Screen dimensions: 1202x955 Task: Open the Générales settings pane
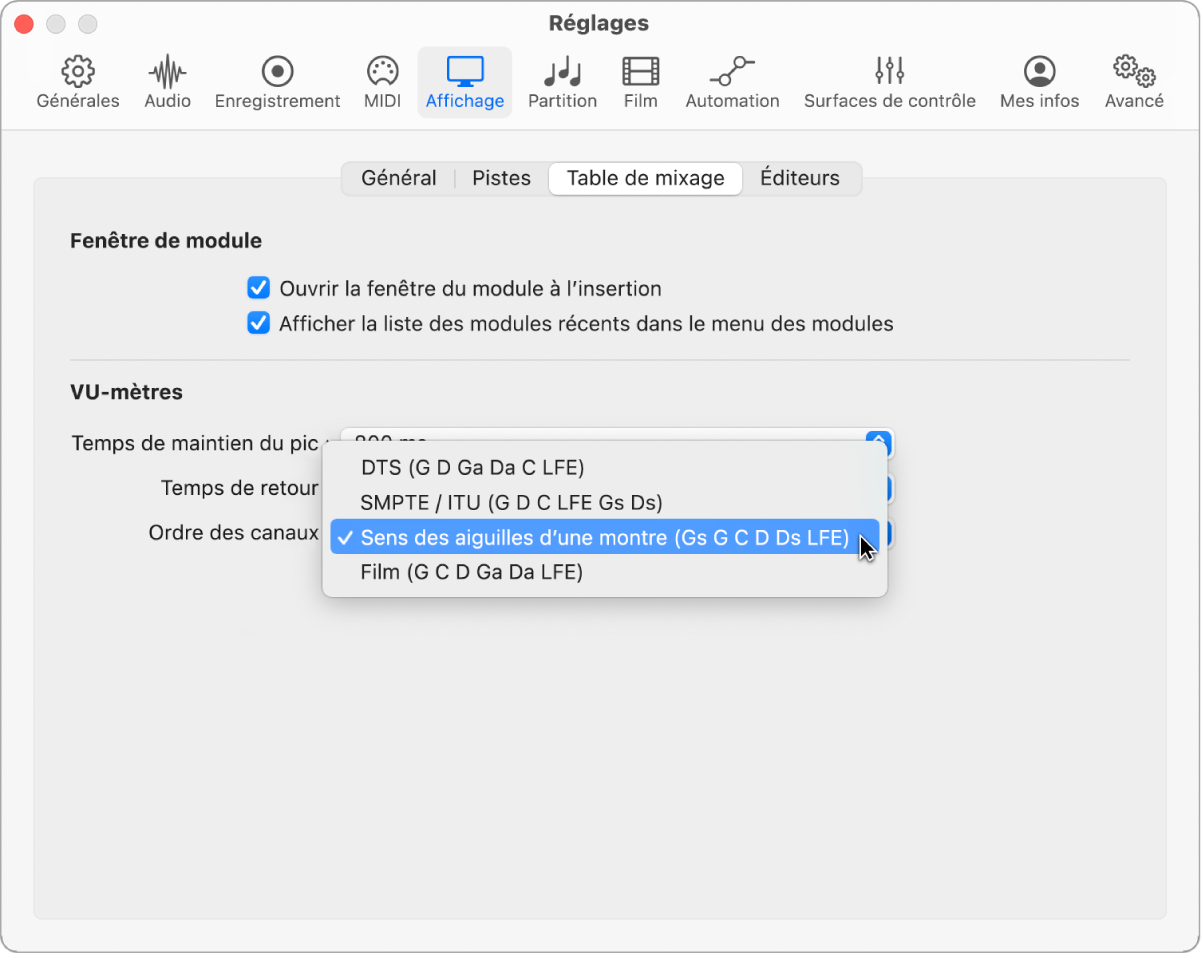point(78,82)
